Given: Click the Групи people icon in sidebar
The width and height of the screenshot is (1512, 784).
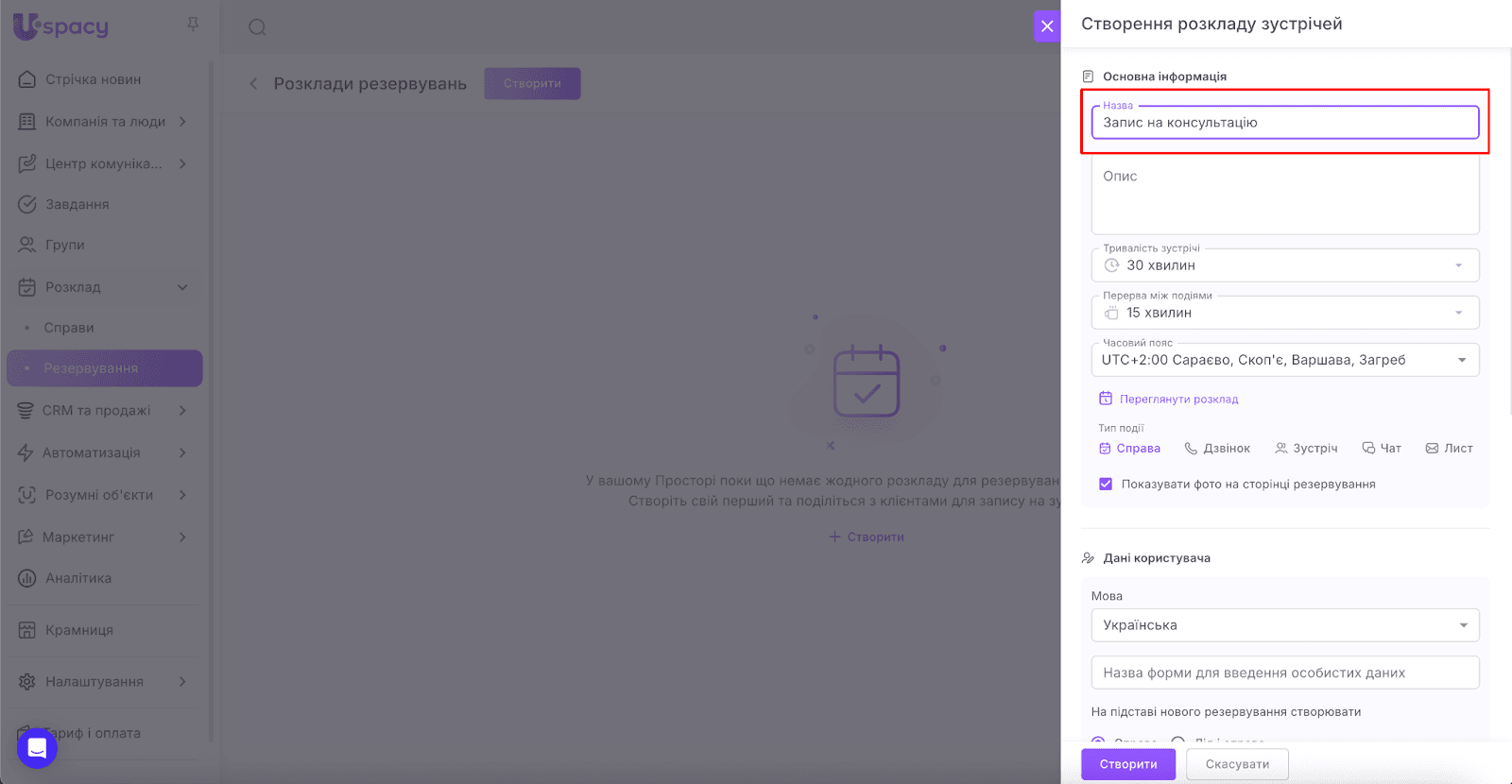Looking at the screenshot, I should (x=27, y=245).
